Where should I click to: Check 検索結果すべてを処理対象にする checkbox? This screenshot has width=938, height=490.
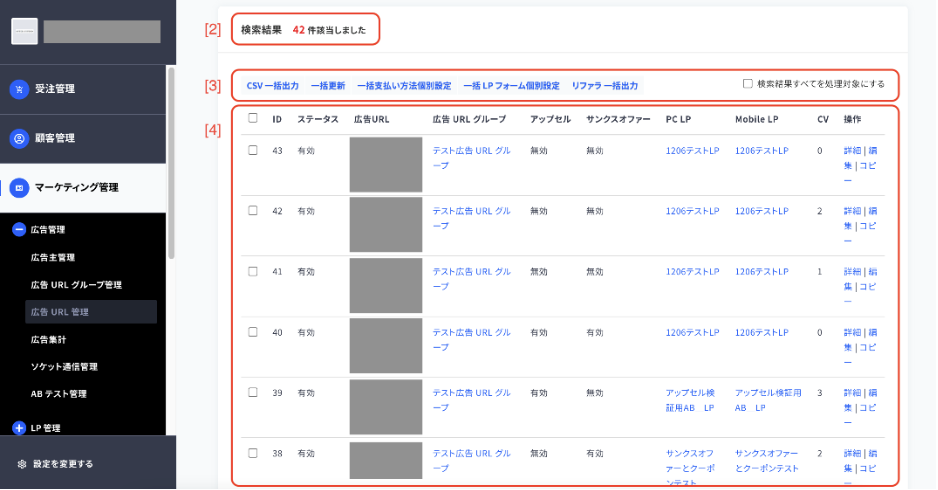747,84
